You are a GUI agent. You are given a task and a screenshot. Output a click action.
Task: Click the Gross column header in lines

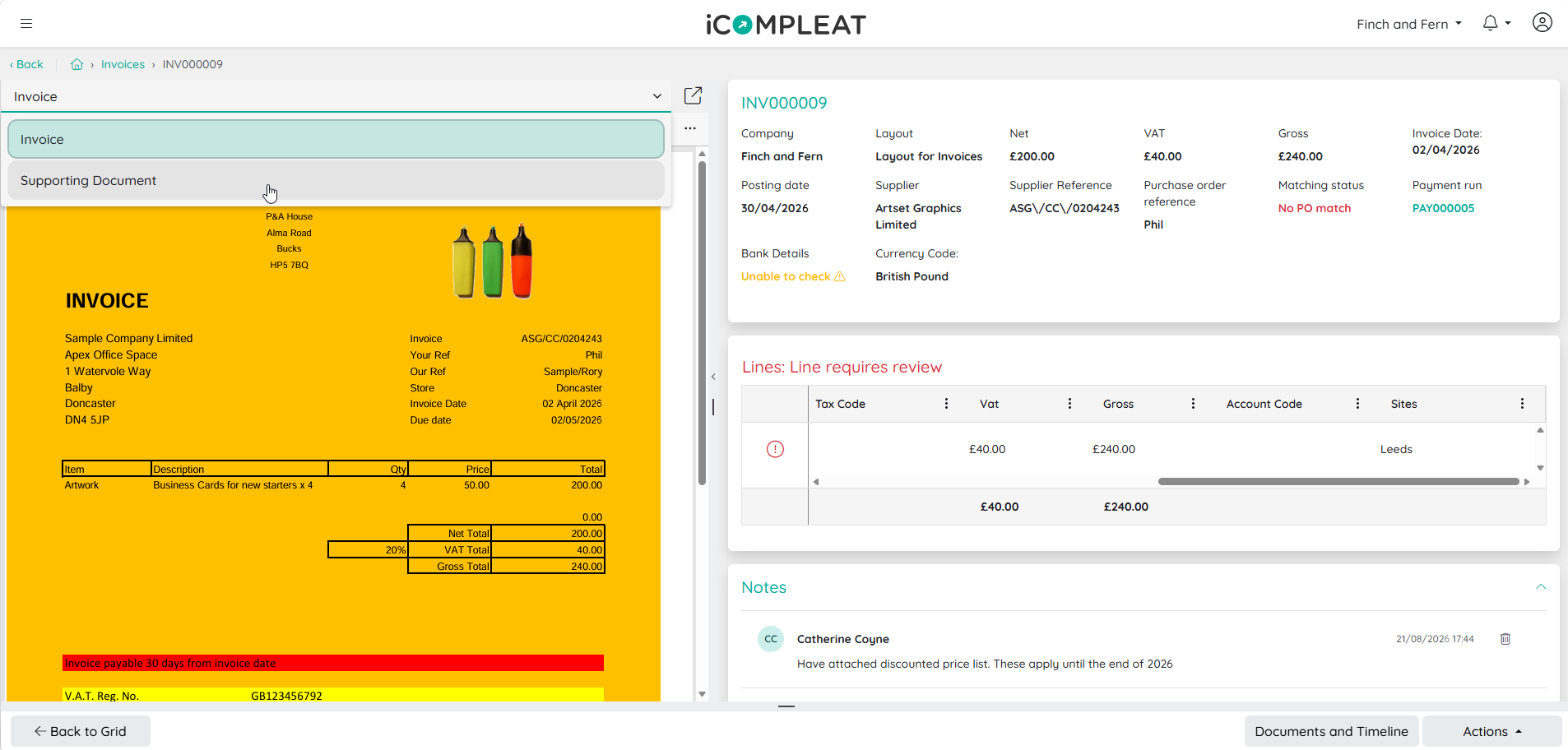click(x=1118, y=404)
